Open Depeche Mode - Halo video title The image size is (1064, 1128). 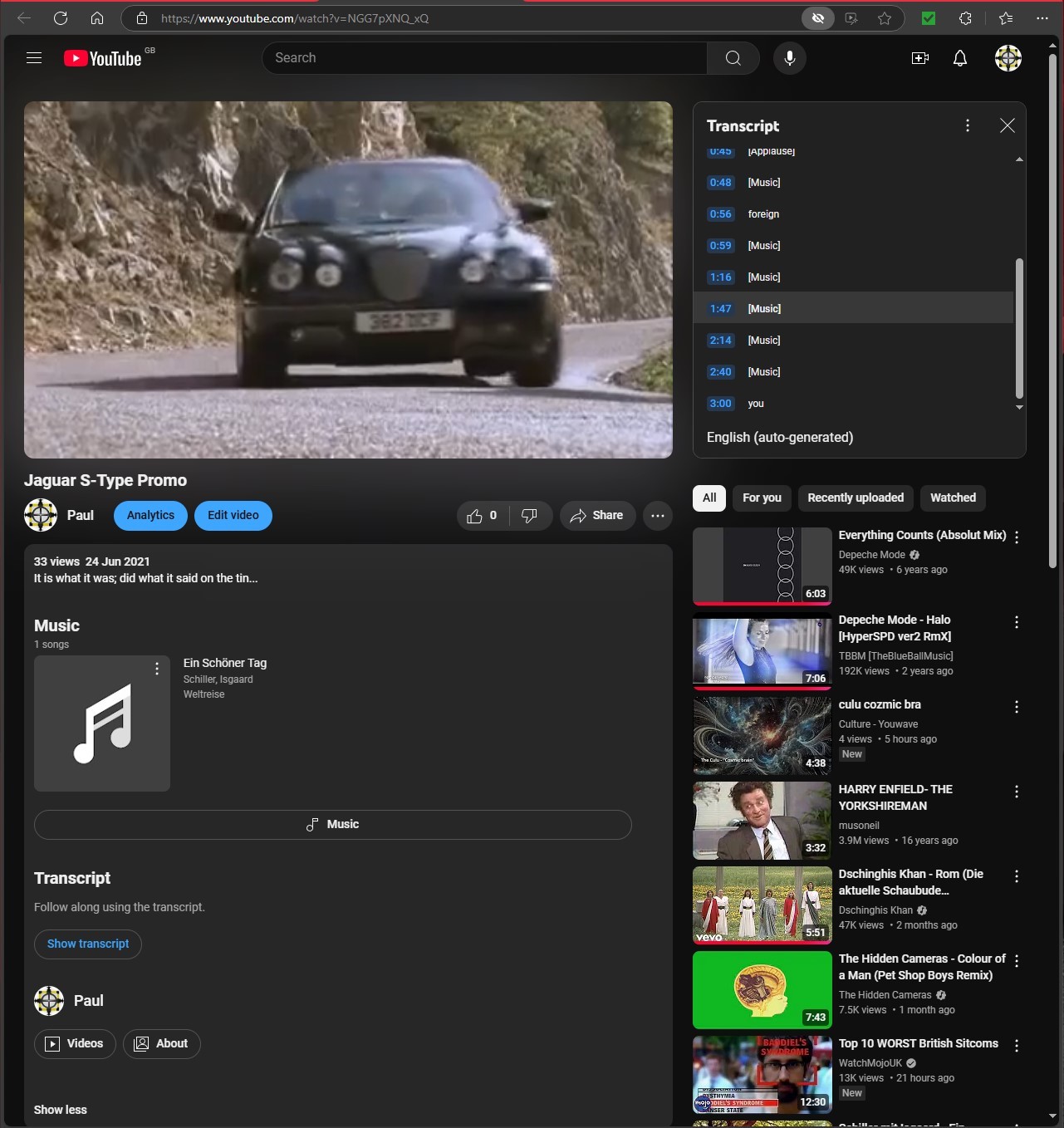click(895, 629)
